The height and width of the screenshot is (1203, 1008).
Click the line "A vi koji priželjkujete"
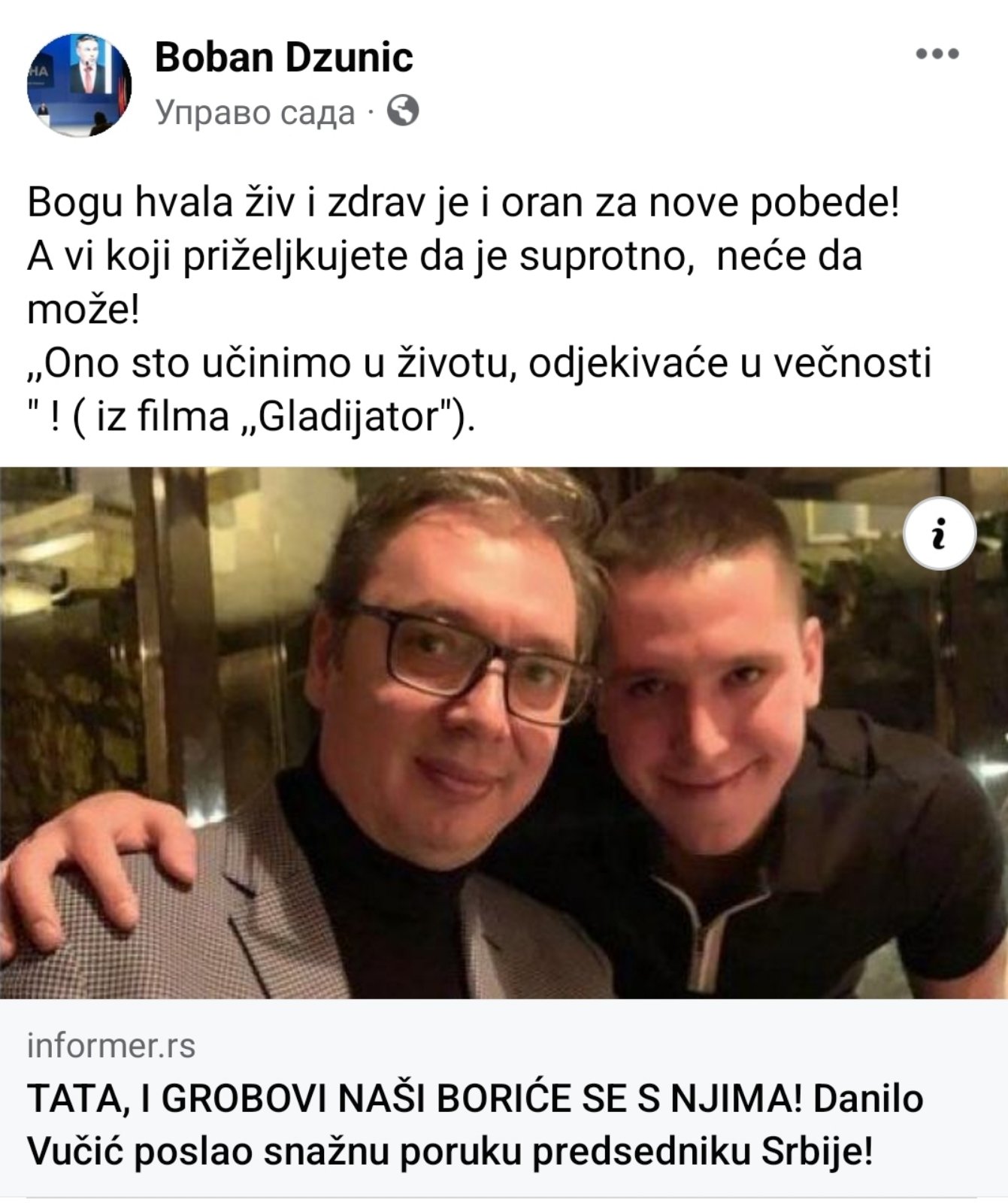[444, 256]
